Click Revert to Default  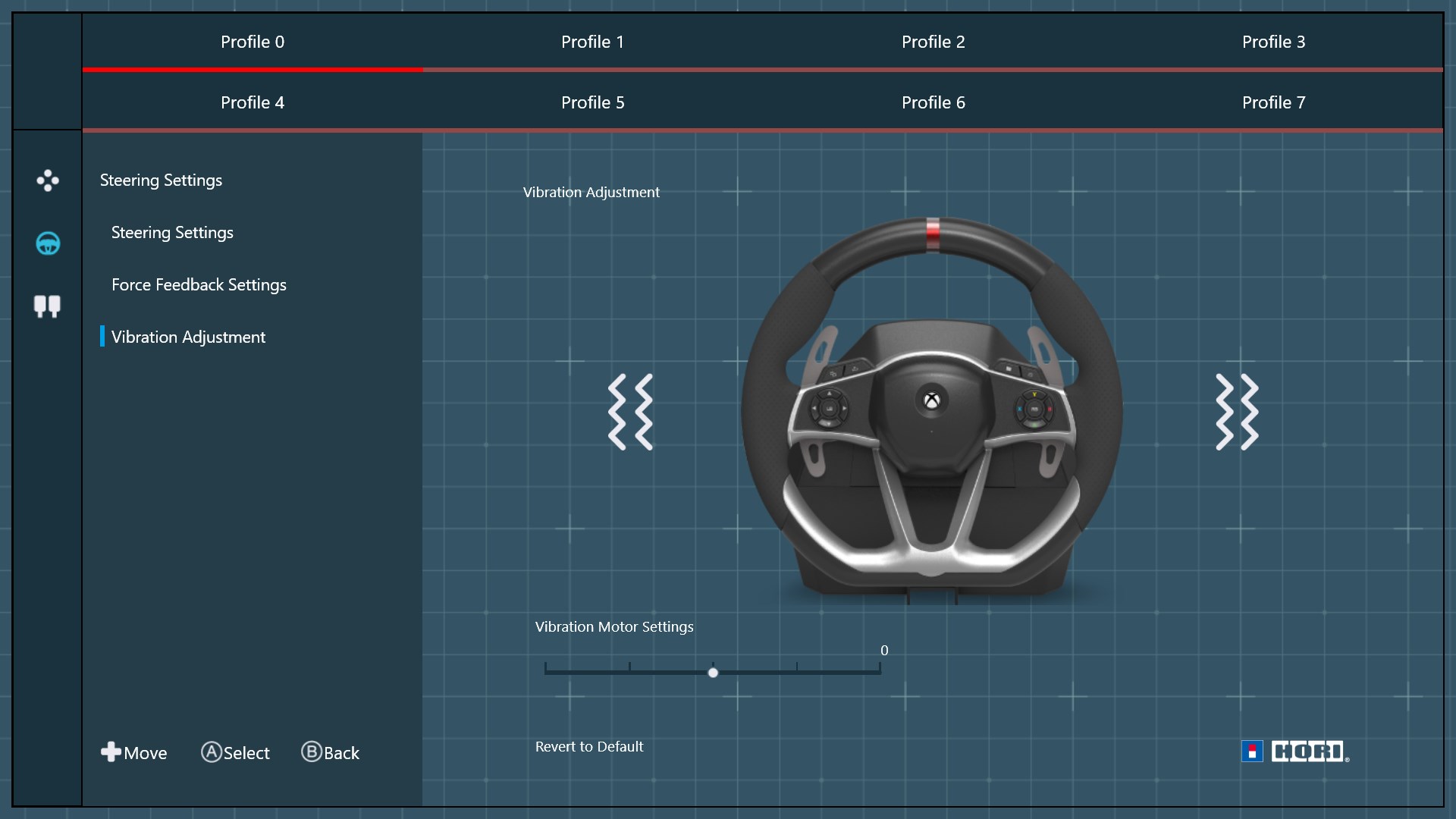click(588, 747)
